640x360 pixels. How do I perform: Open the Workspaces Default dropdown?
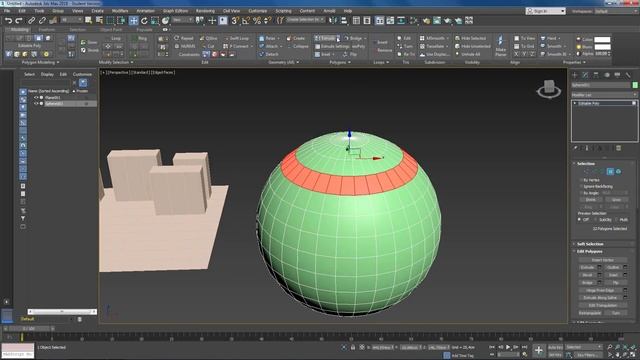pos(616,11)
